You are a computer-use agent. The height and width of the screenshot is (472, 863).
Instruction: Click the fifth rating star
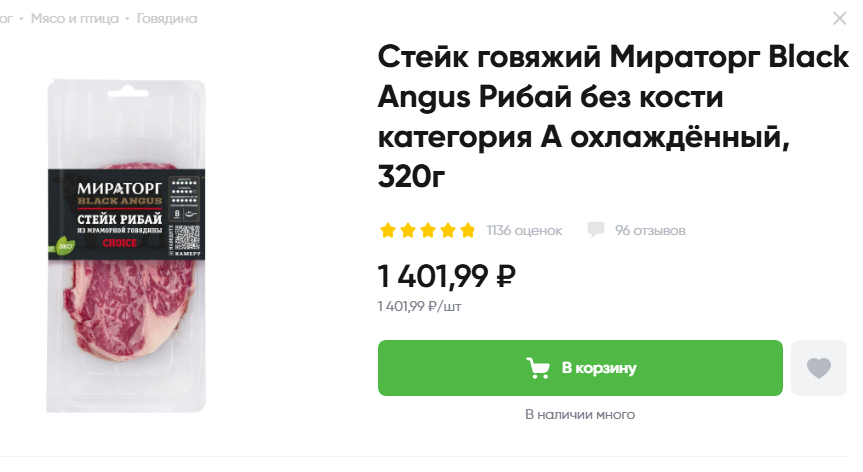click(x=467, y=230)
